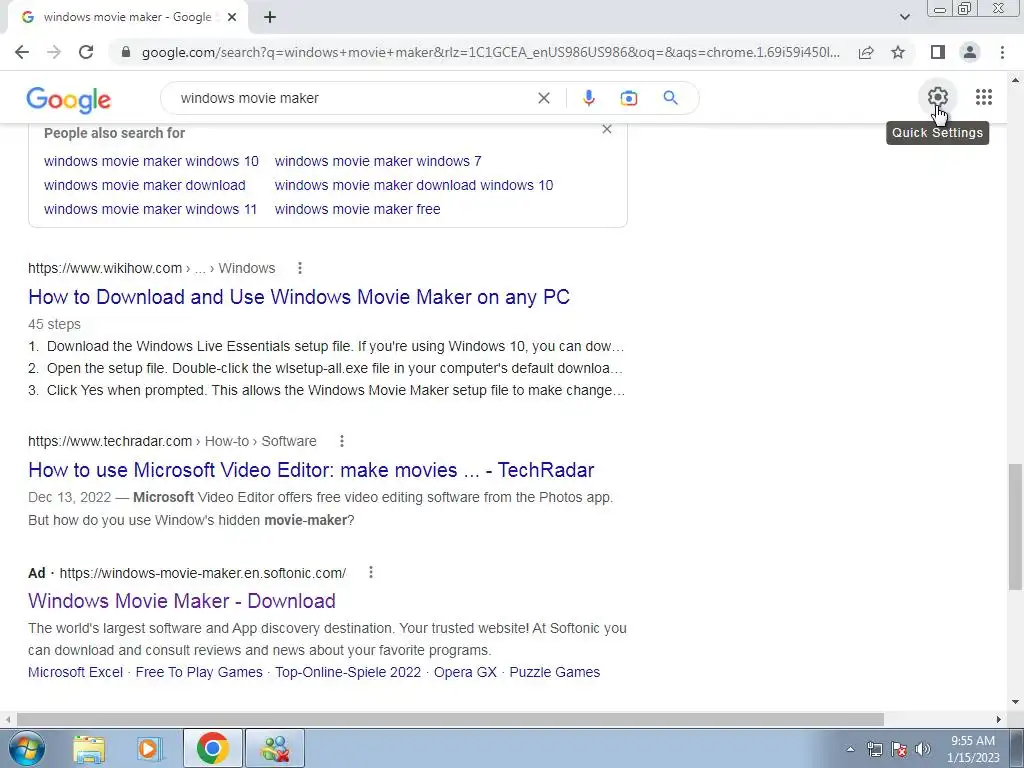Viewport: 1024px width, 768px height.
Task: Open the tab search chevron
Action: (904, 17)
